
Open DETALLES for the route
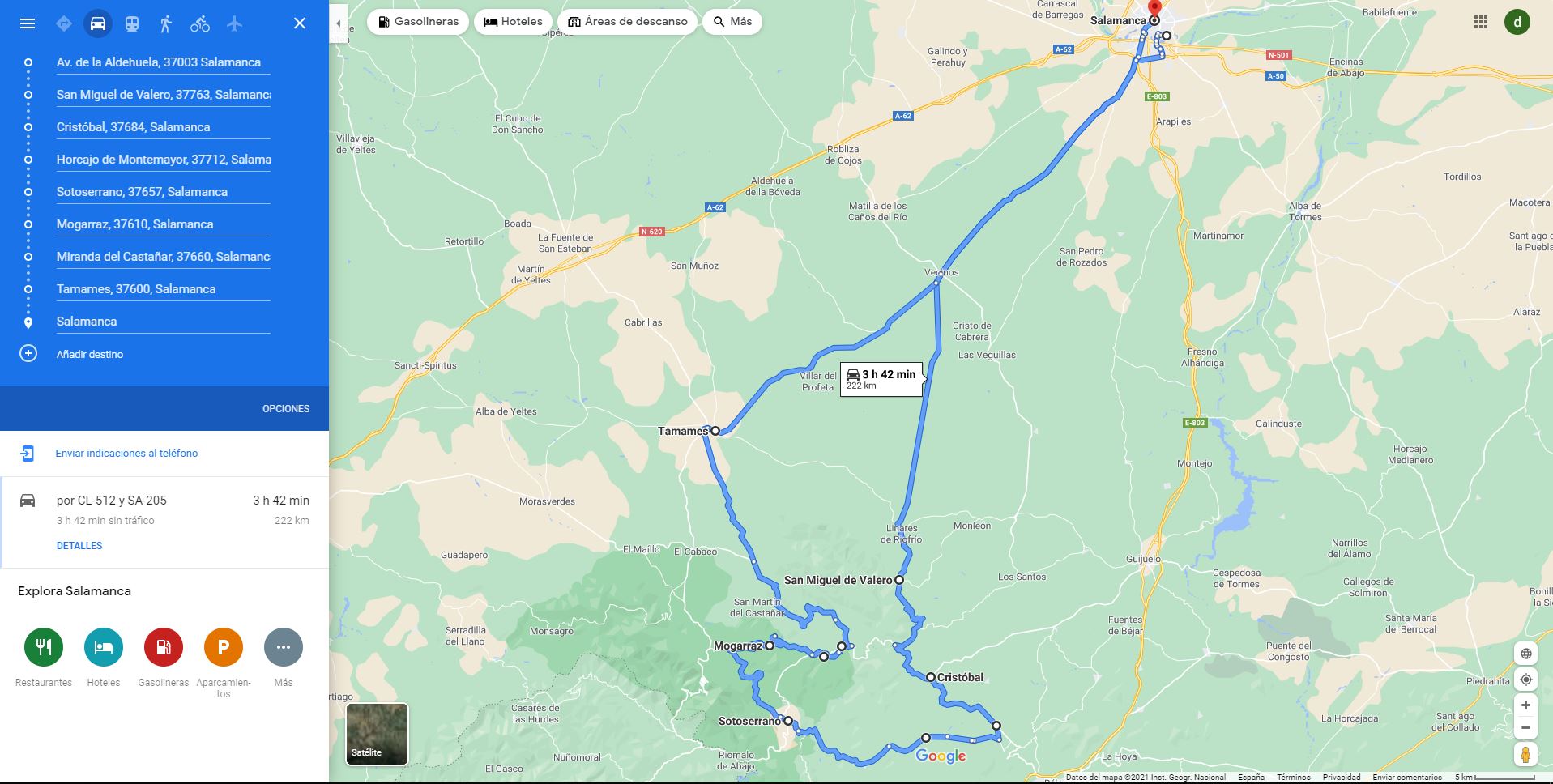(79, 546)
